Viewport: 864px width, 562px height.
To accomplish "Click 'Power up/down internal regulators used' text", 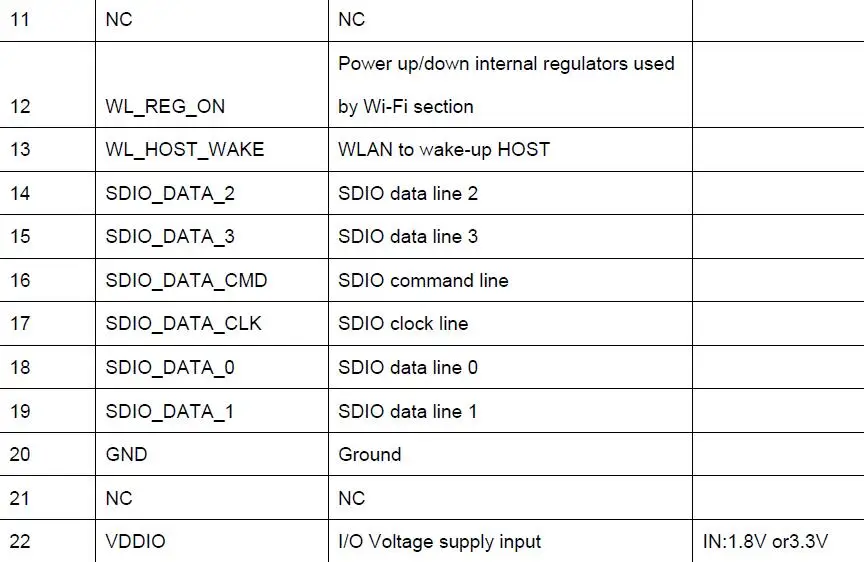I will [506, 64].
